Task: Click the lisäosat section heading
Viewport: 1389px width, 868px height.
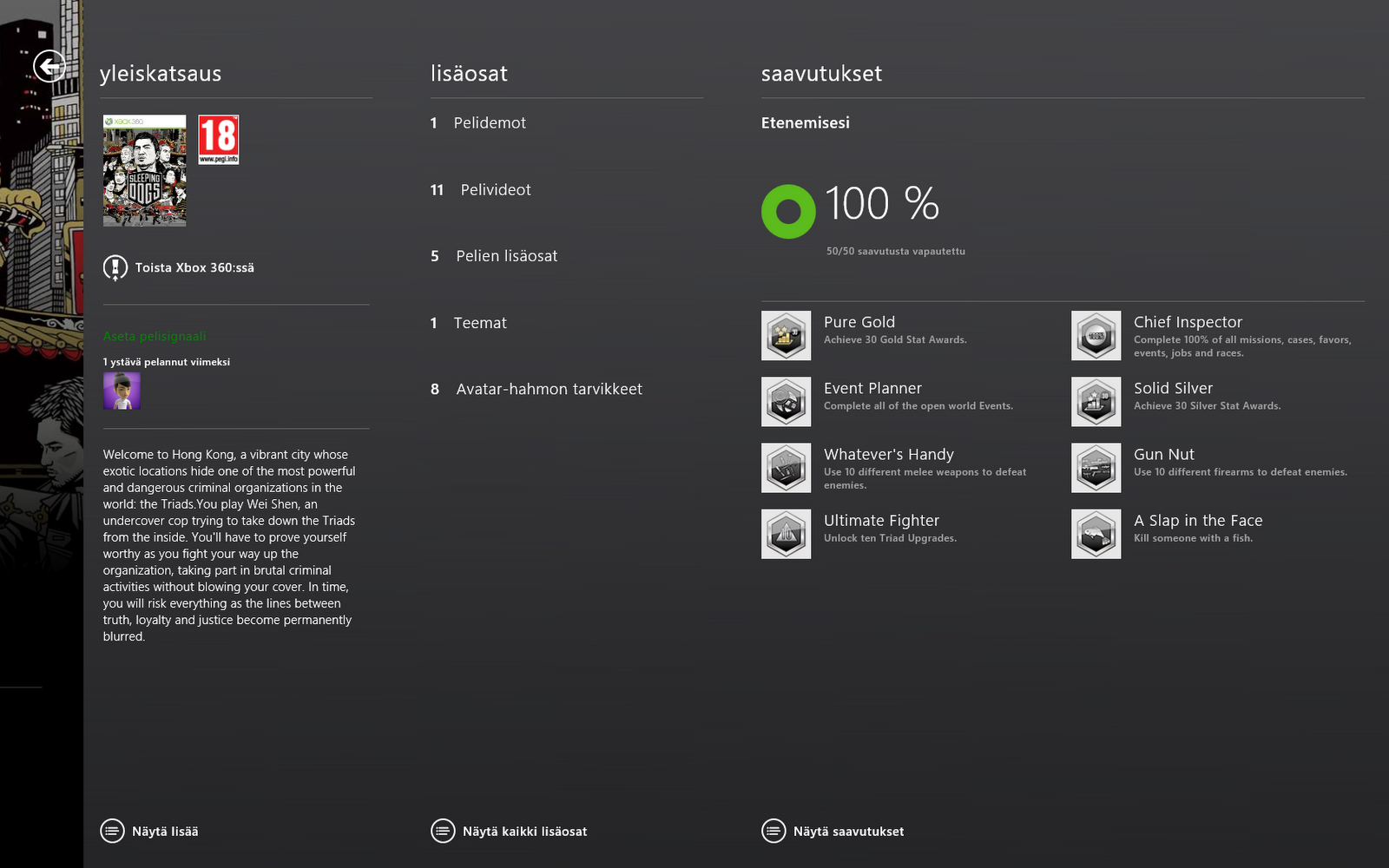Action: (x=469, y=74)
